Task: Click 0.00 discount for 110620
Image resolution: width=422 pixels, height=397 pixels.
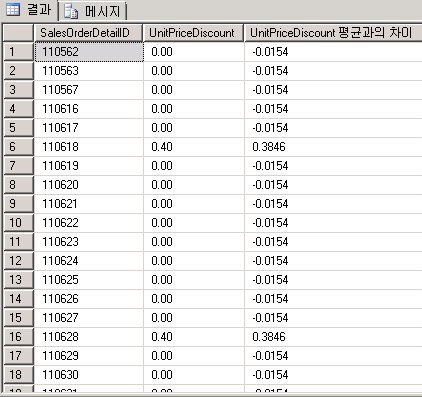Action: [x=194, y=185]
